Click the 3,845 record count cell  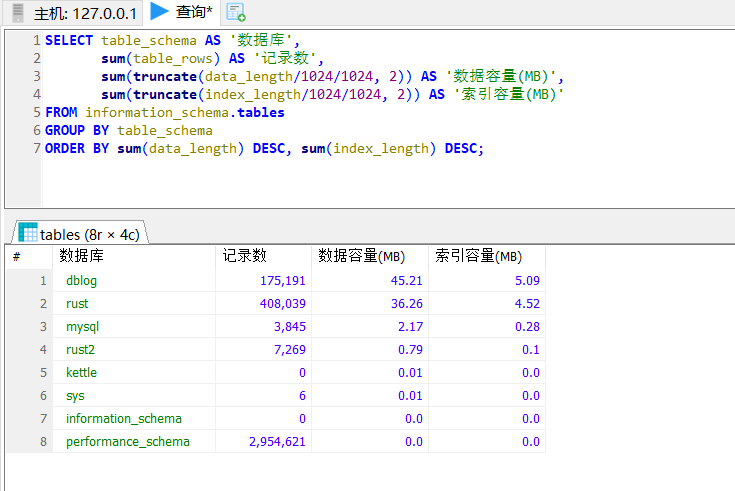263,326
